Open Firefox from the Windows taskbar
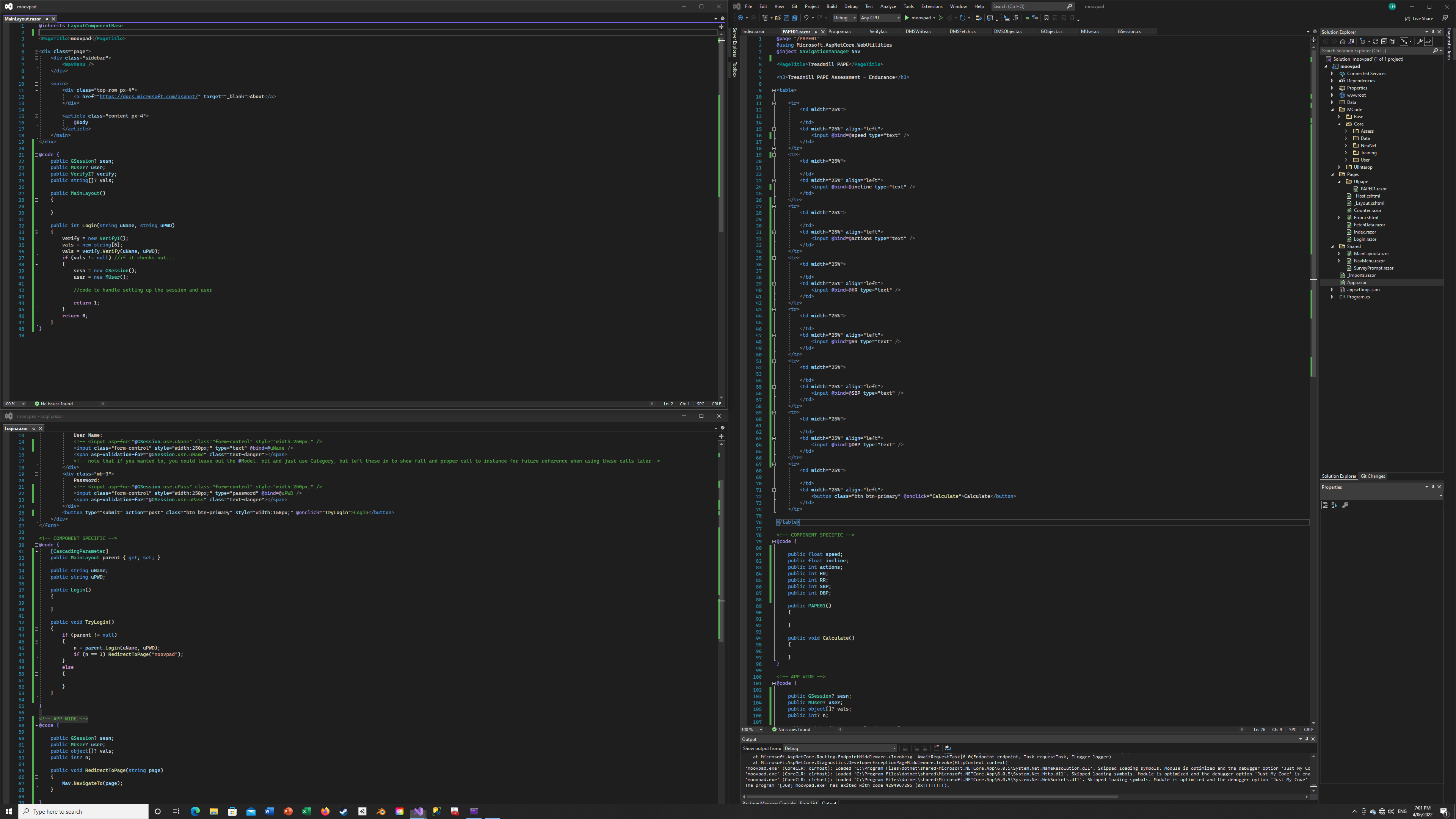Image resolution: width=1456 pixels, height=819 pixels. click(325, 811)
